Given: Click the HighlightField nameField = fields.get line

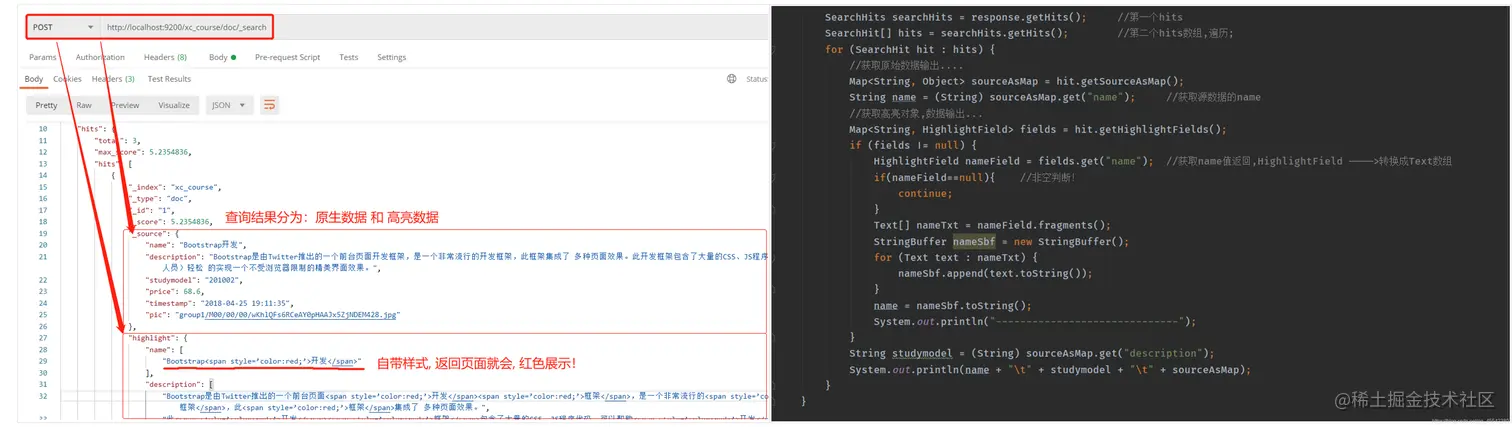Looking at the screenshot, I should click(1014, 161).
